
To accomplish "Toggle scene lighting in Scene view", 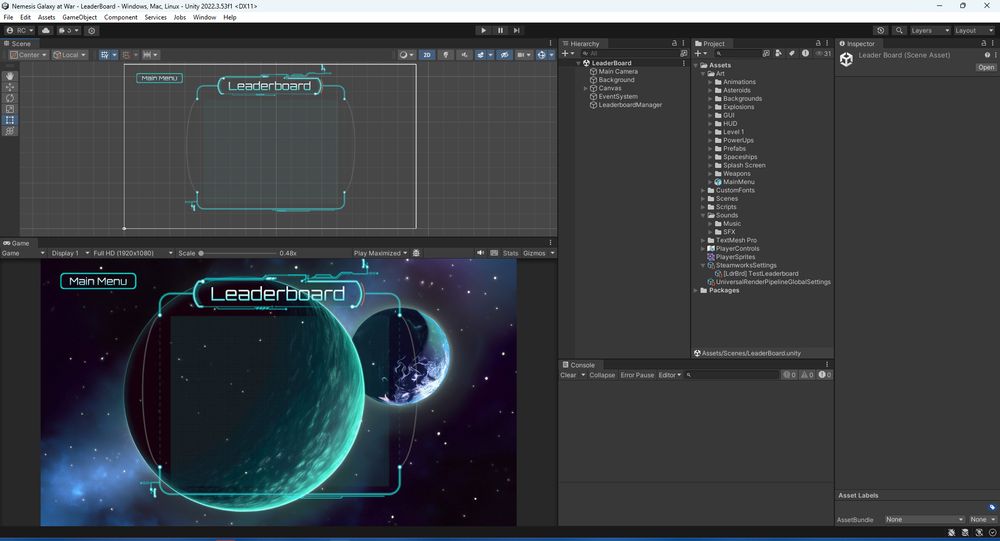I will click(x=446, y=55).
